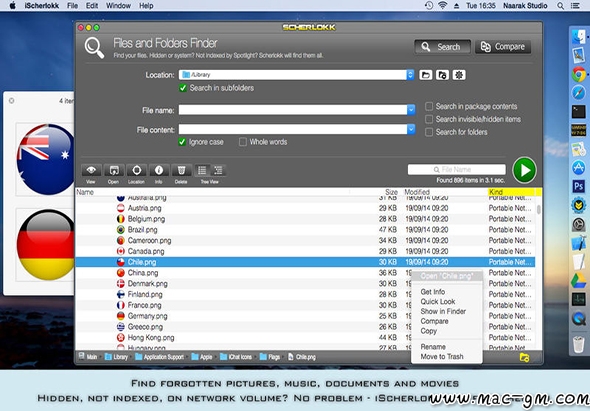Viewport: 590px width, 411px height.
Task: Start search with green play button
Action: tap(524, 170)
